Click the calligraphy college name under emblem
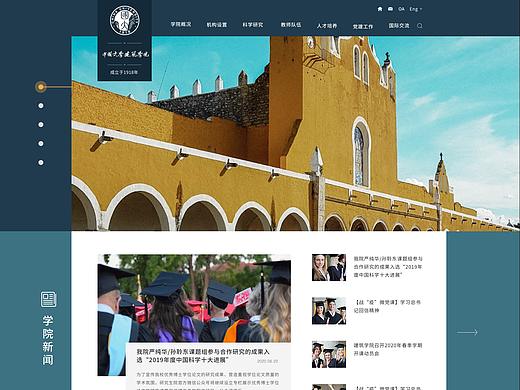Viewport: 520px width, 390px height. (x=125, y=54)
